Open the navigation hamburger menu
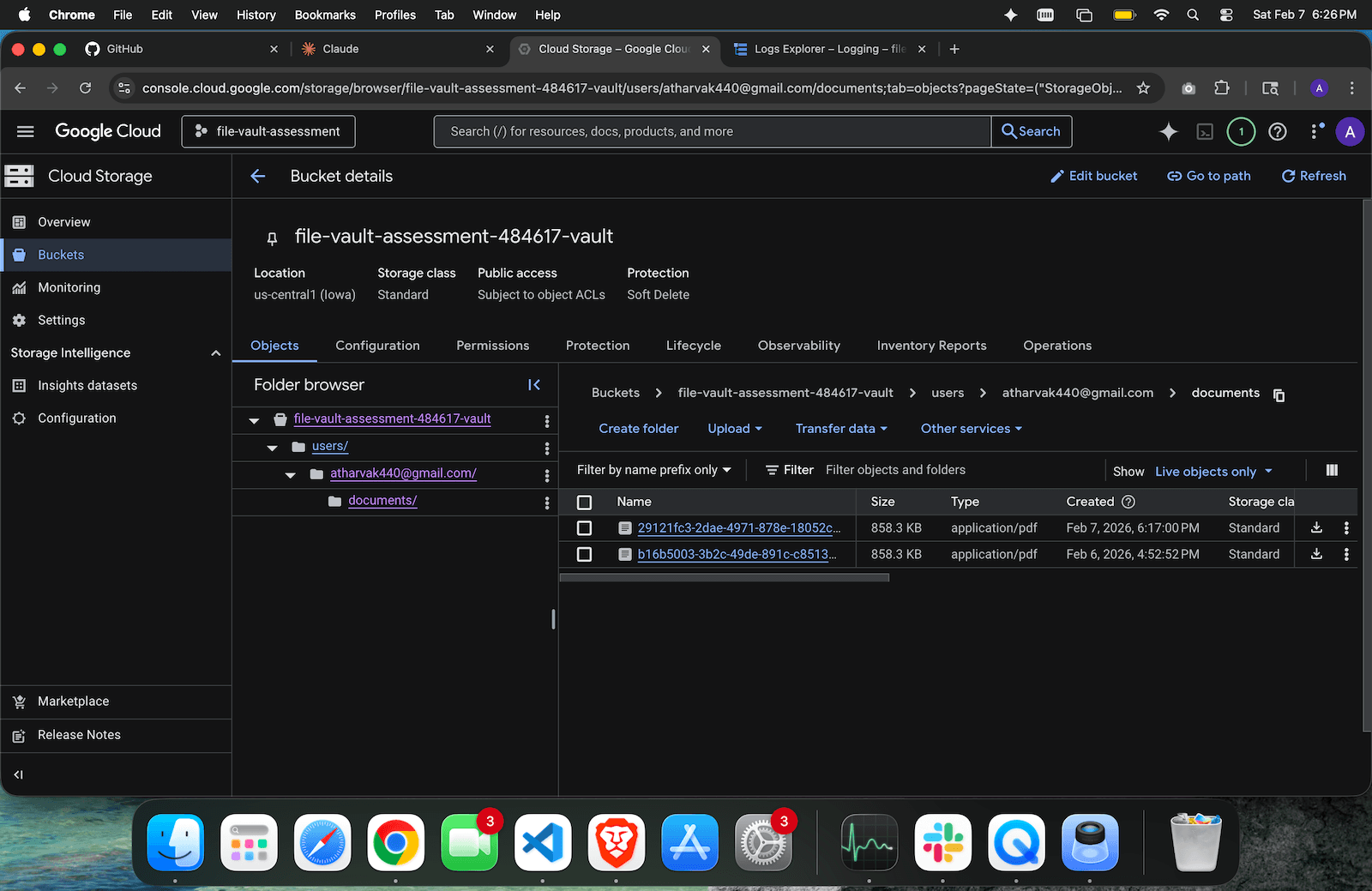The image size is (1372, 891). click(25, 131)
